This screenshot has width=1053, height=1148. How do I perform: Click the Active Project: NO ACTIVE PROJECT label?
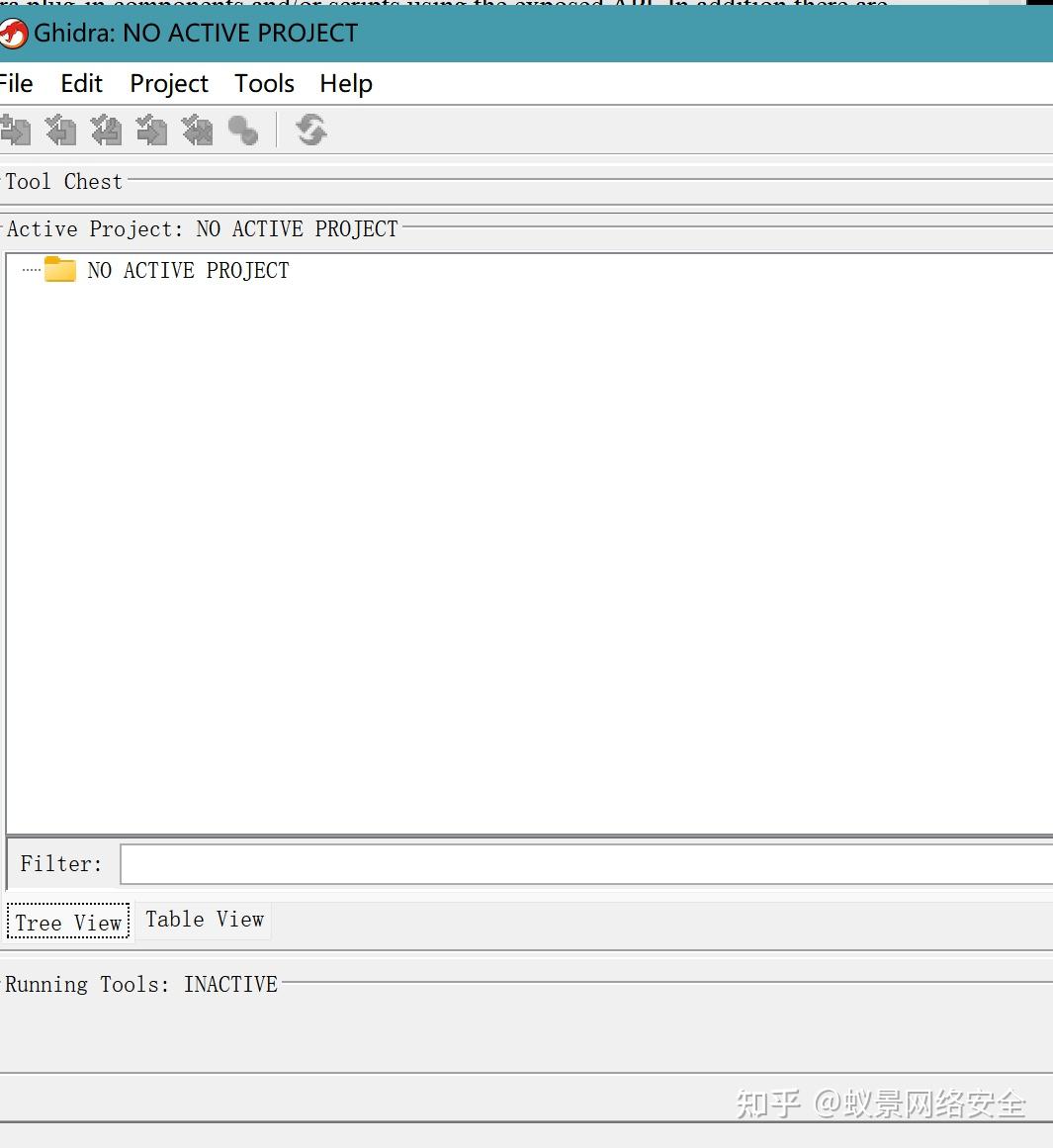(x=202, y=229)
